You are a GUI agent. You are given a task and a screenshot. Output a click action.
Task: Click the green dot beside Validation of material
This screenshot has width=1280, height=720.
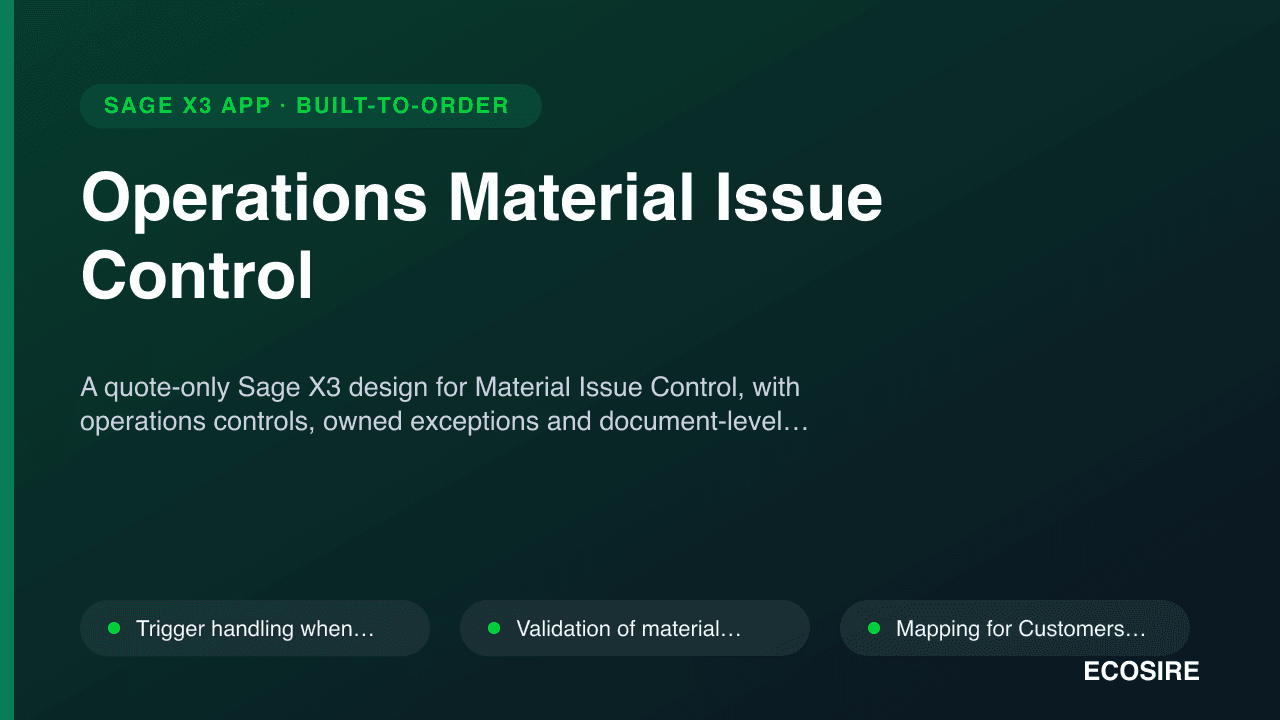point(494,628)
